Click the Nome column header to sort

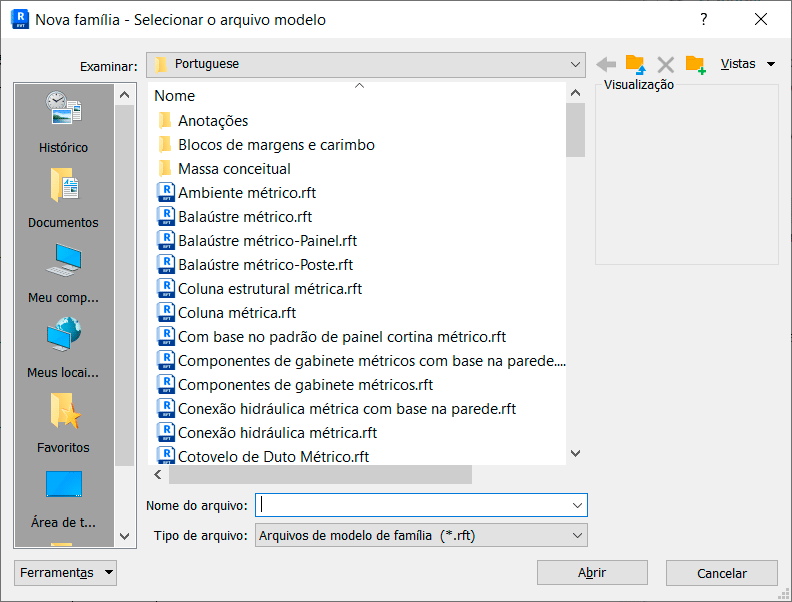[x=175, y=96]
